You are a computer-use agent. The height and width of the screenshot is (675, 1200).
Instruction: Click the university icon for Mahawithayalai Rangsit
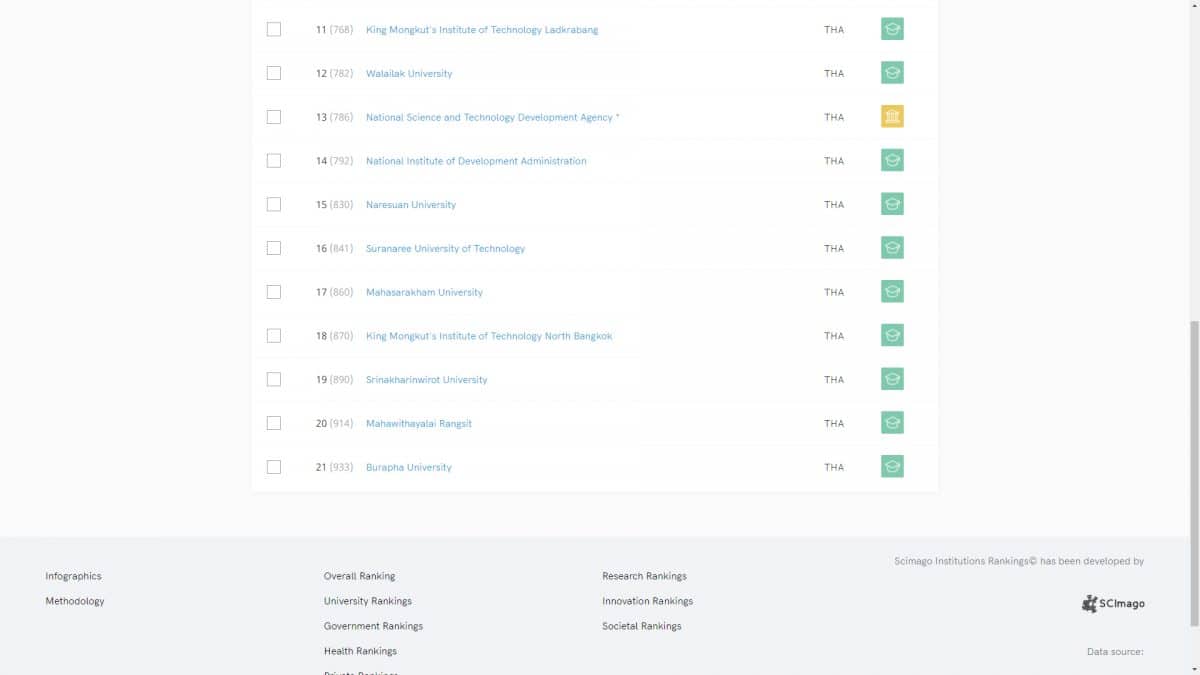[x=892, y=423]
